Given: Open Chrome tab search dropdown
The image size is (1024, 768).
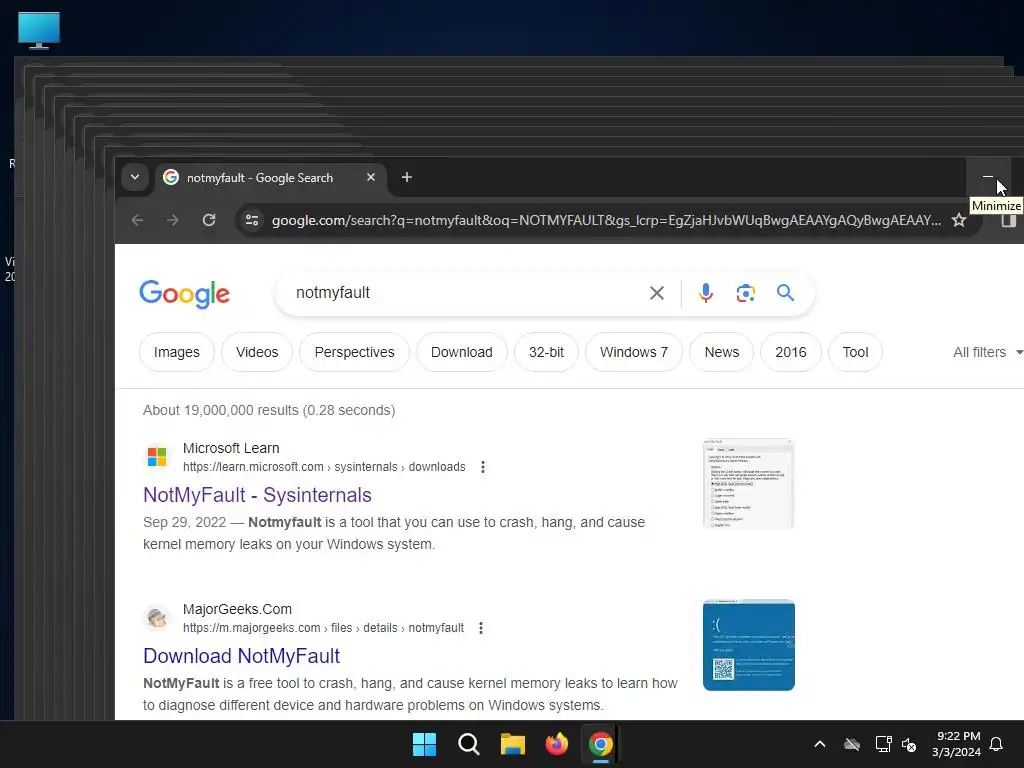Looking at the screenshot, I should (135, 177).
